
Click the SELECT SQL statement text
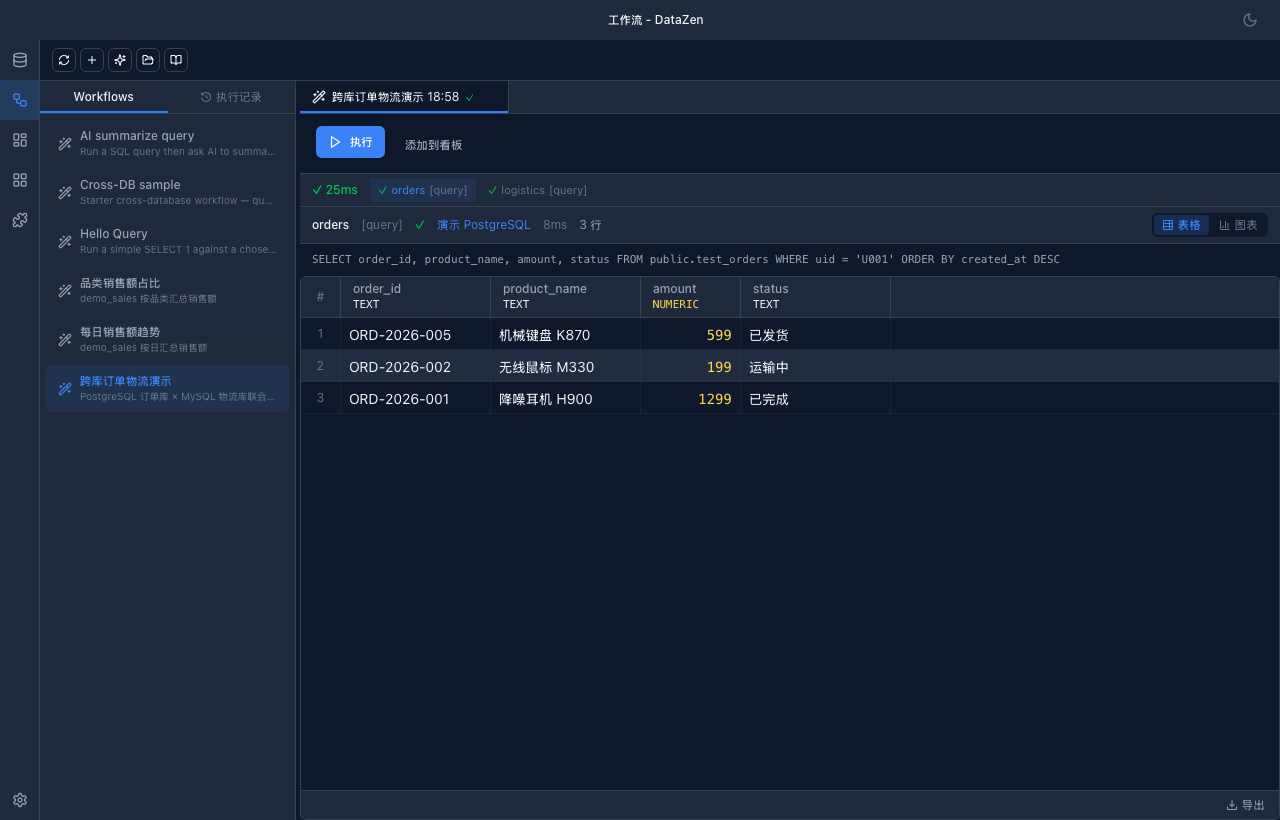pos(686,259)
